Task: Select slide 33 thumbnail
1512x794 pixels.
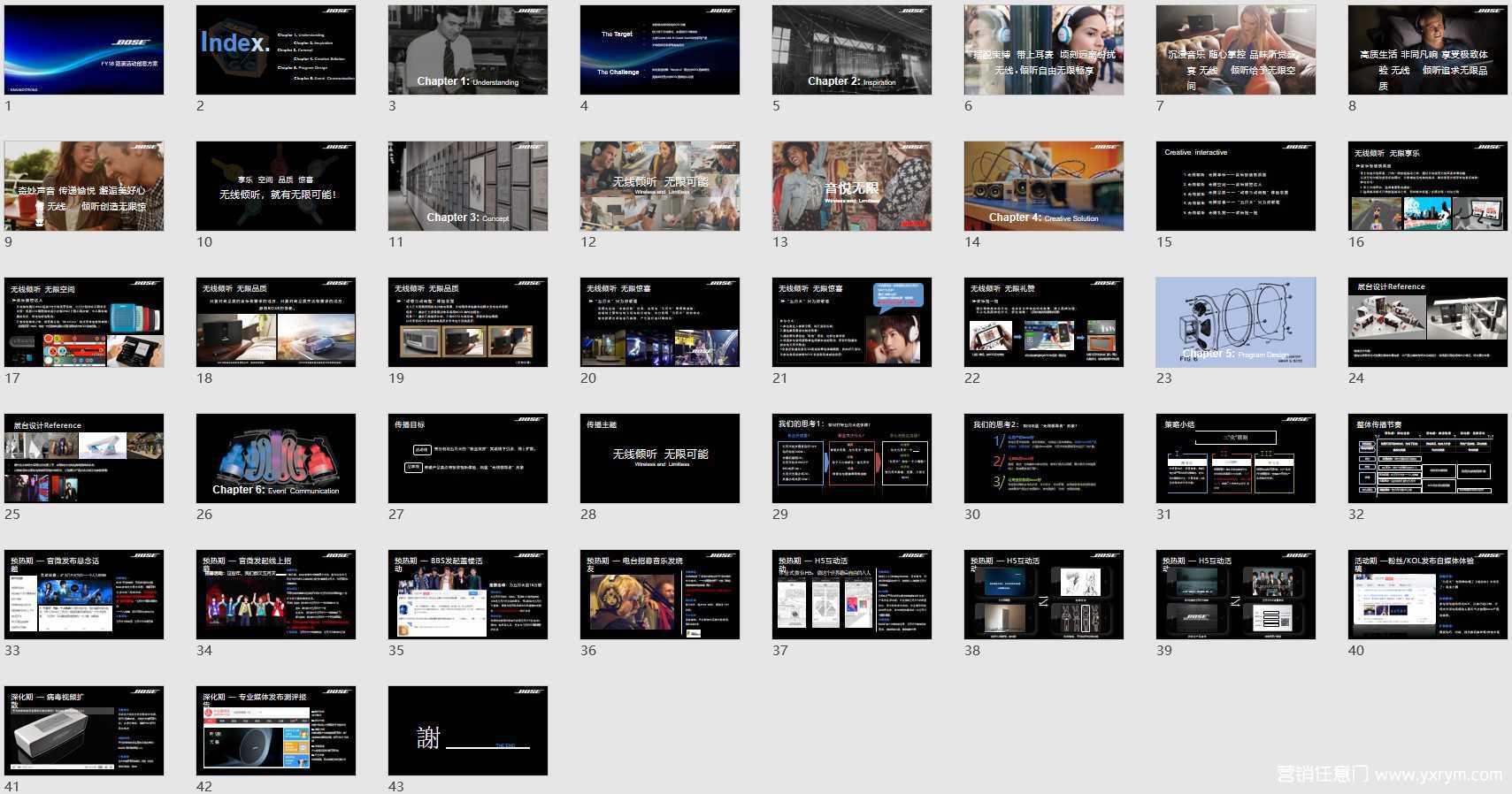Action: (84, 594)
